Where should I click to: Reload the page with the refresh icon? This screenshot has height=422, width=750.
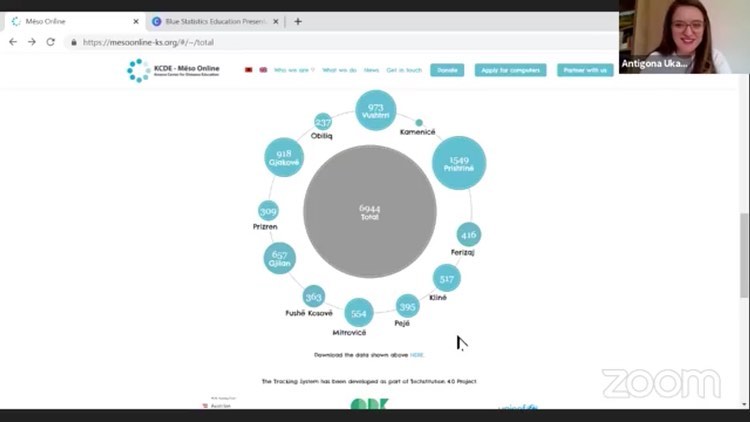coord(51,42)
